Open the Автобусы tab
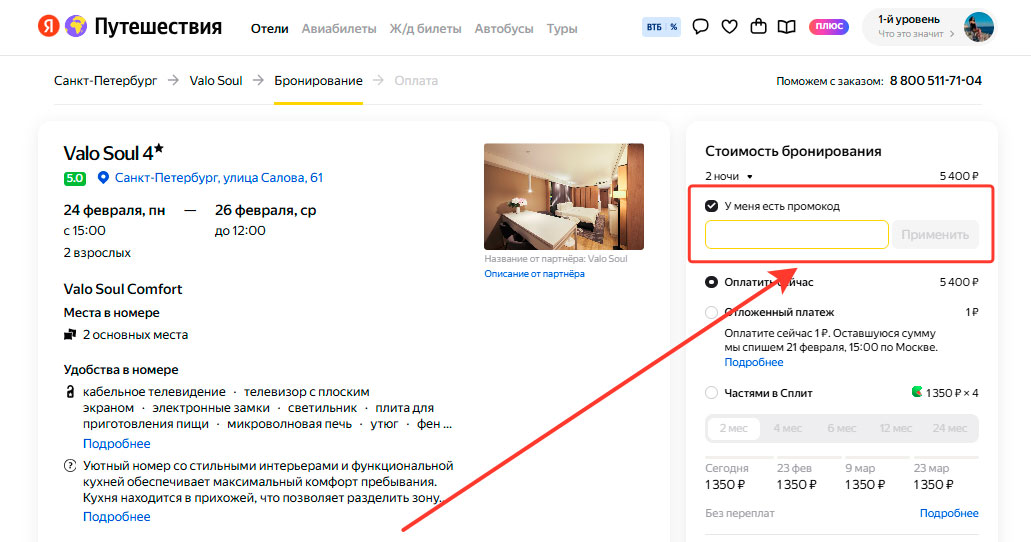This screenshot has height=542, width=1031. 504,29
